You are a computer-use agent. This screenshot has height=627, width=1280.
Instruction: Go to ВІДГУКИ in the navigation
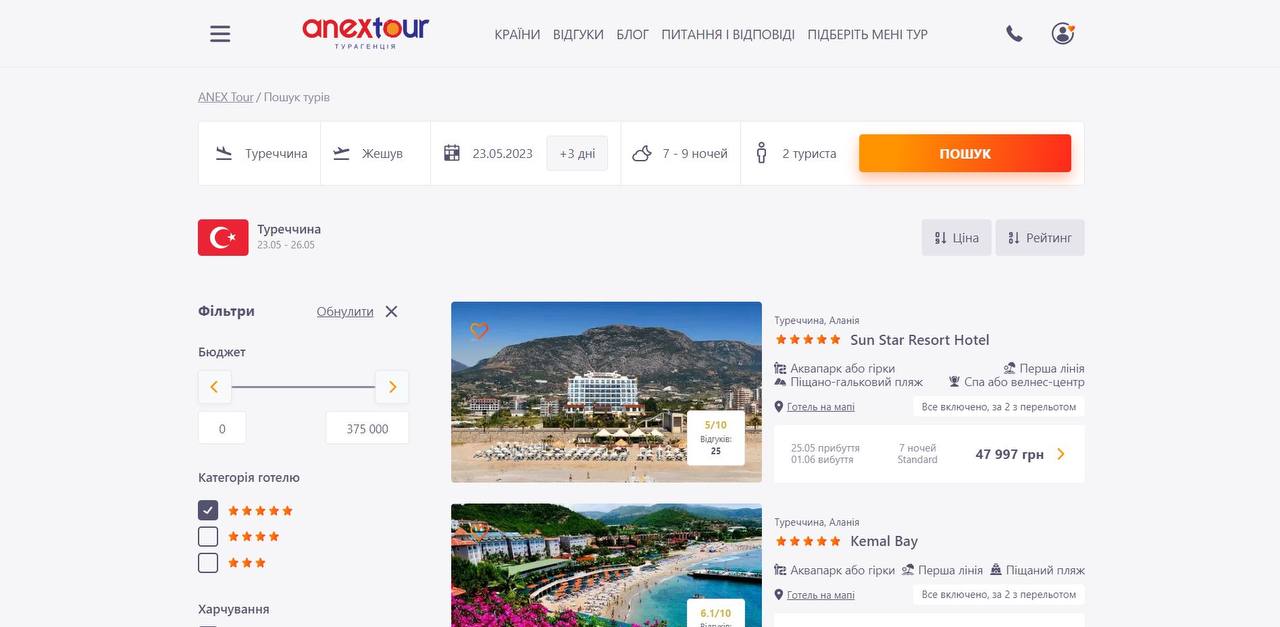click(578, 34)
